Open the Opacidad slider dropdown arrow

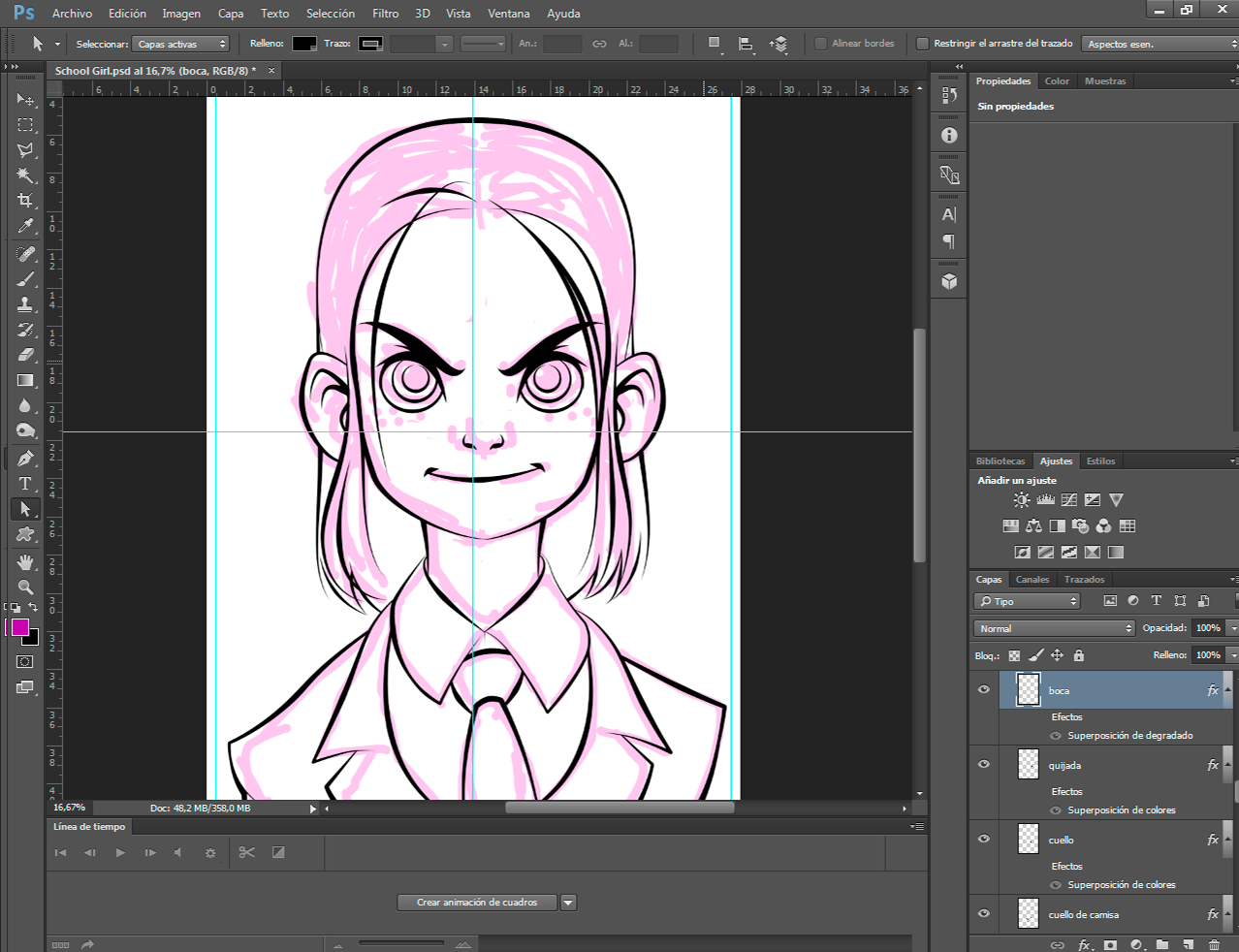tap(1232, 628)
